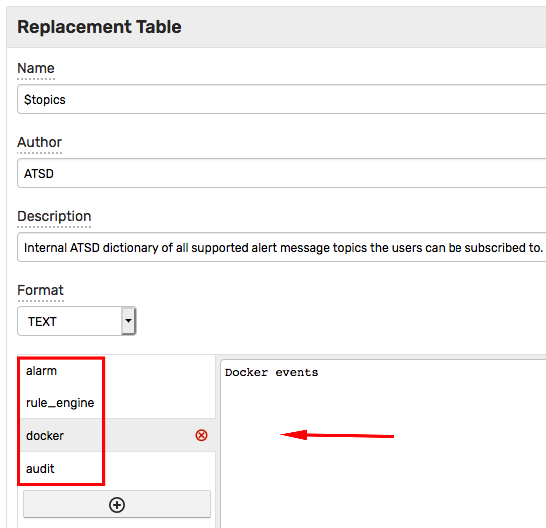Screen dimensions: 546x528
Task: Place cursor after "Docker events" text
Action: pyautogui.click(x=320, y=372)
